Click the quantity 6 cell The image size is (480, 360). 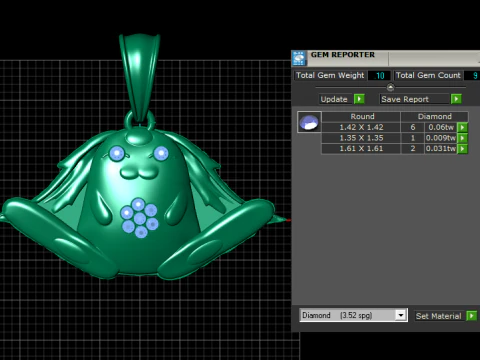413,127
